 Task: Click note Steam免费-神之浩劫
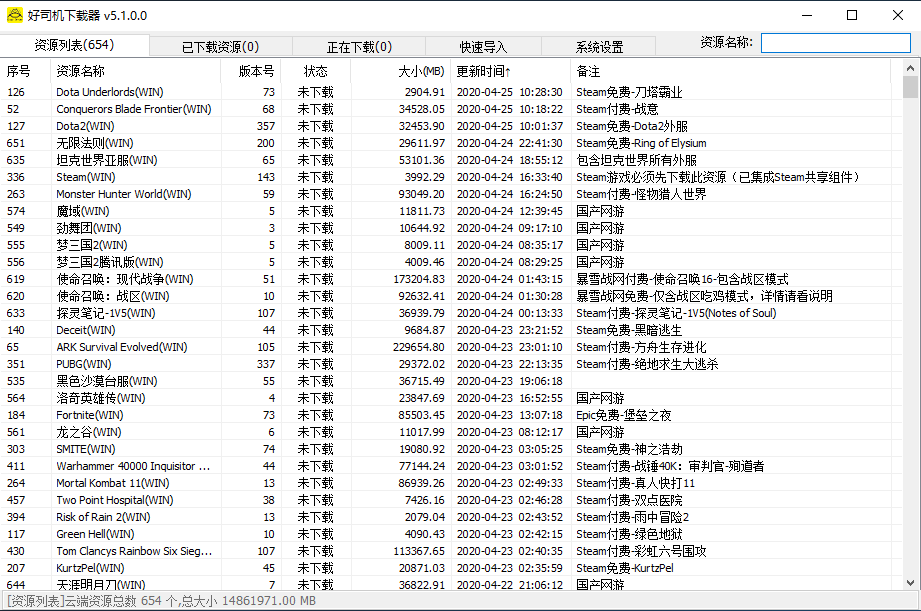pyautogui.click(x=629, y=449)
